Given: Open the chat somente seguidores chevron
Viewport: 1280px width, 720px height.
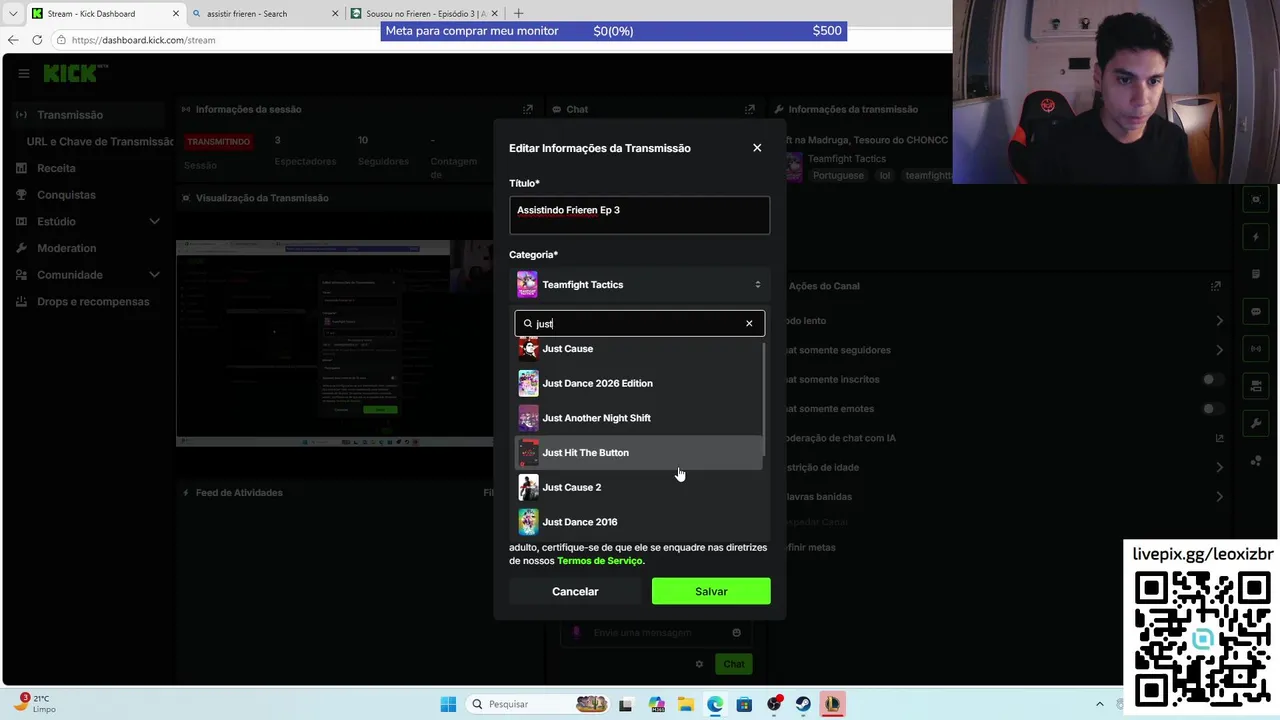Looking at the screenshot, I should coord(1219,350).
